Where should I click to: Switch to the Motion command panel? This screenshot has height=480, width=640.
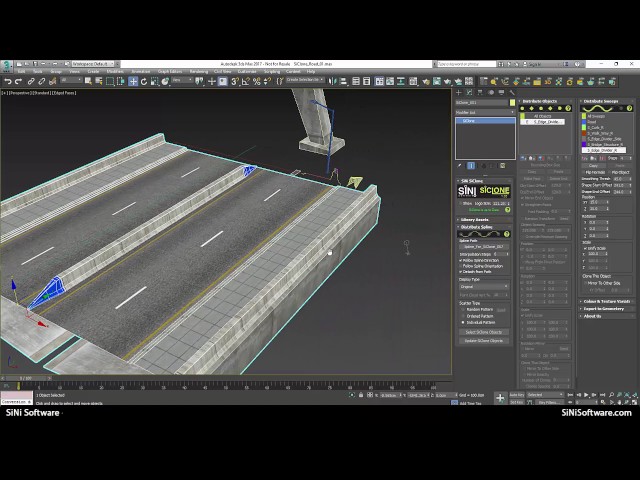point(491,93)
